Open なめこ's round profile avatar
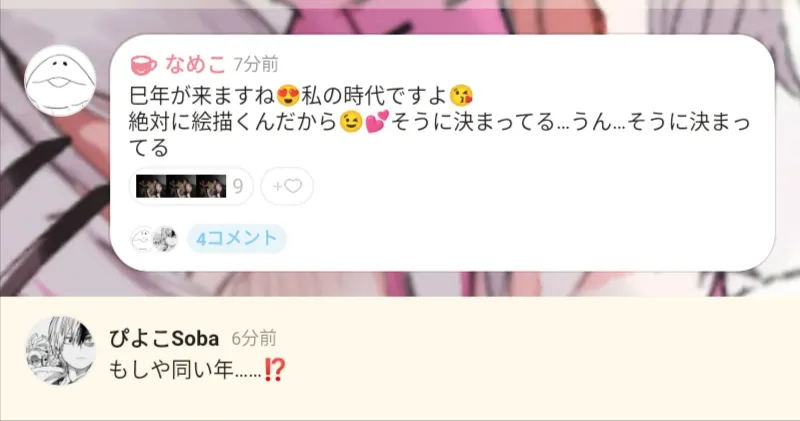Viewport: 800px width, 421px height. coord(60,81)
